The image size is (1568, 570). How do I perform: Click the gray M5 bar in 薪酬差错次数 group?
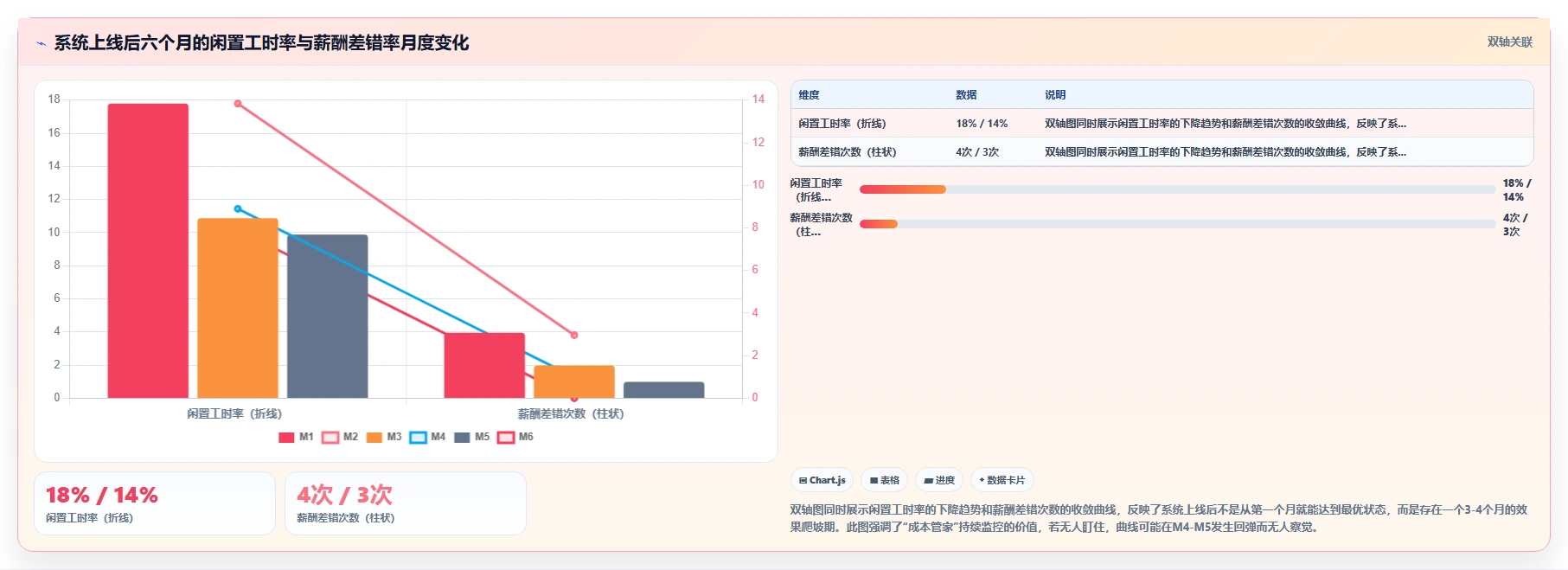click(664, 390)
